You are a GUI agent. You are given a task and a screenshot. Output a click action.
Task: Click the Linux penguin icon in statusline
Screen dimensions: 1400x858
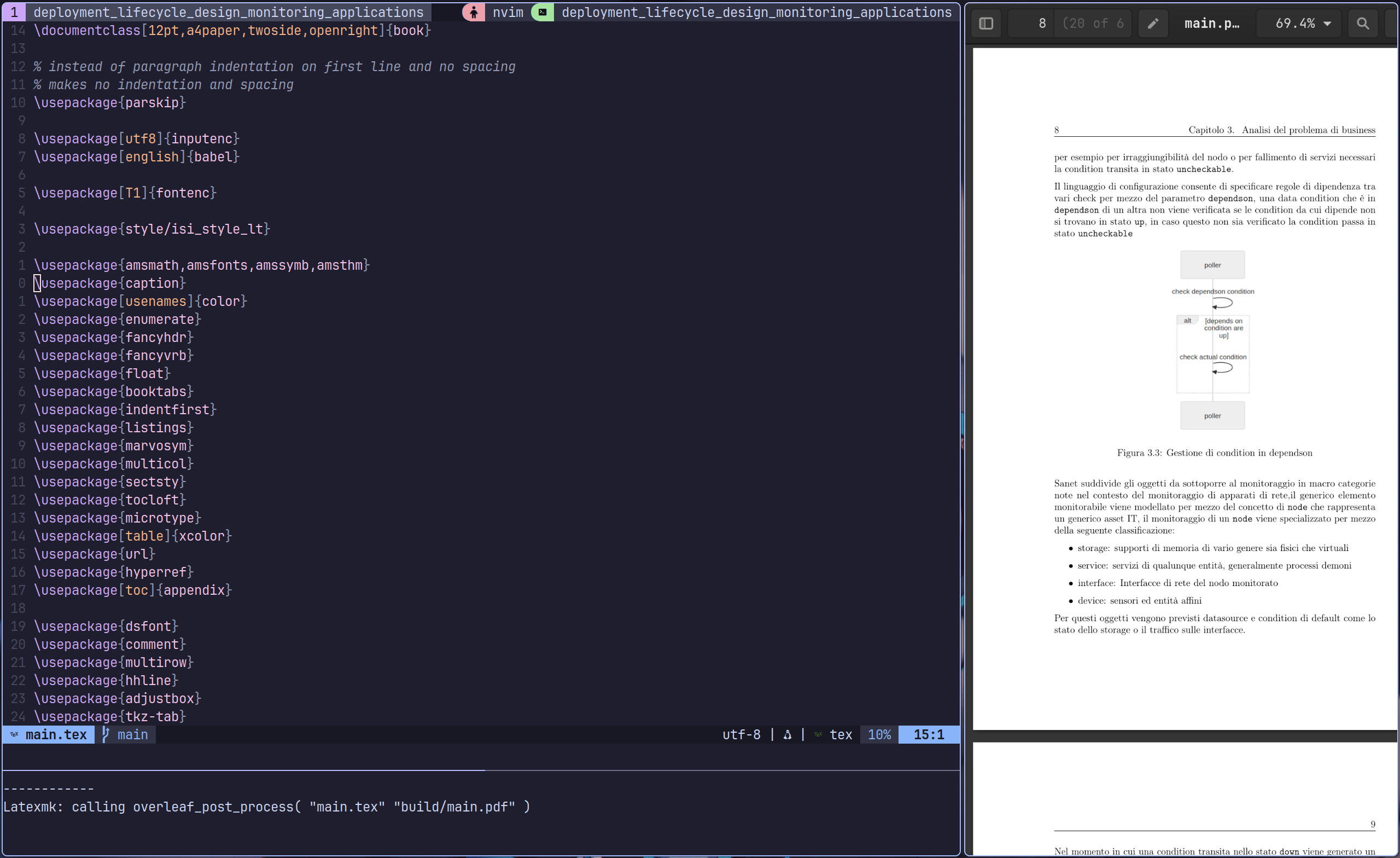pos(787,735)
